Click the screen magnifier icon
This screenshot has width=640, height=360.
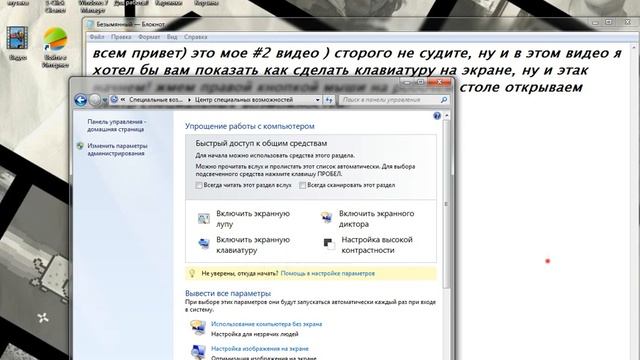(x=204, y=218)
